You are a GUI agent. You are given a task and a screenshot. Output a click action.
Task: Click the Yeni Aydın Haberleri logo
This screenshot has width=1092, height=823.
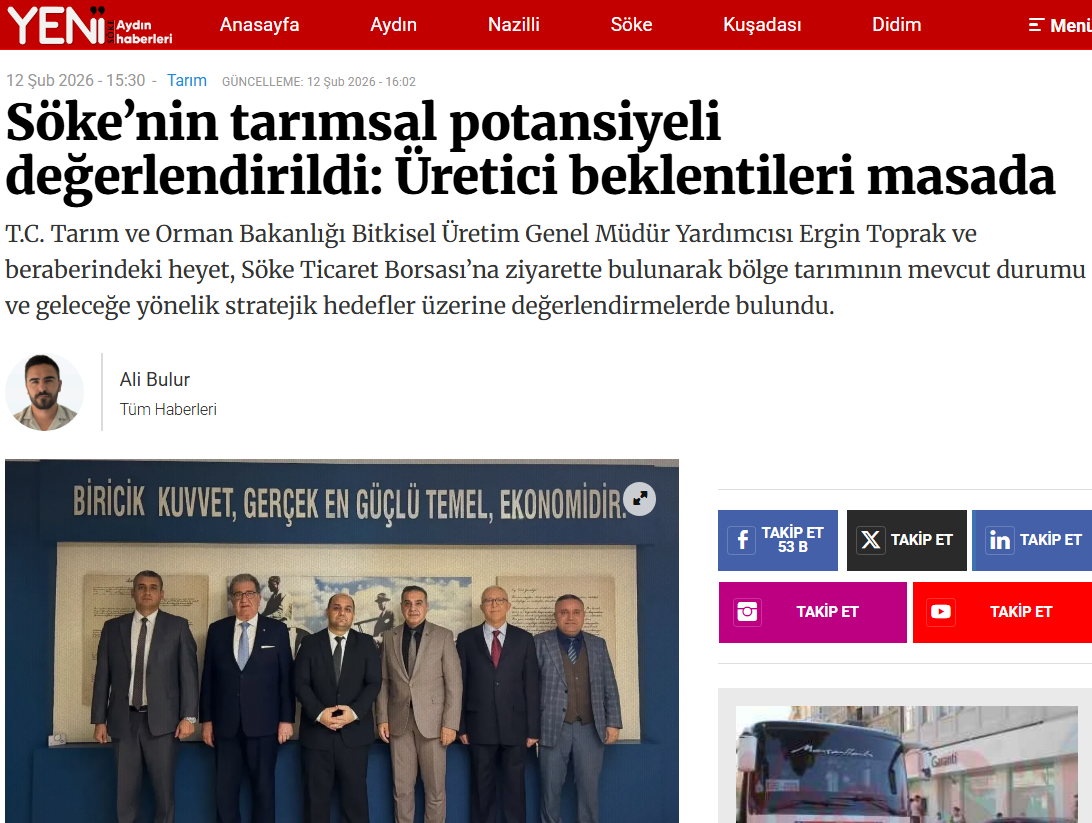[x=90, y=26]
